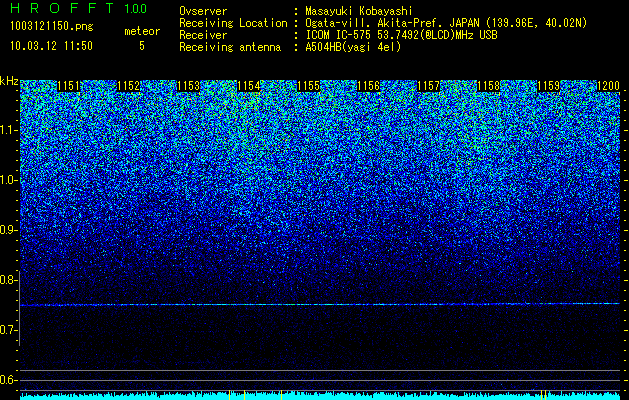Click the Receiver field label
Viewport: 629px width, 400px height.
(203, 35)
